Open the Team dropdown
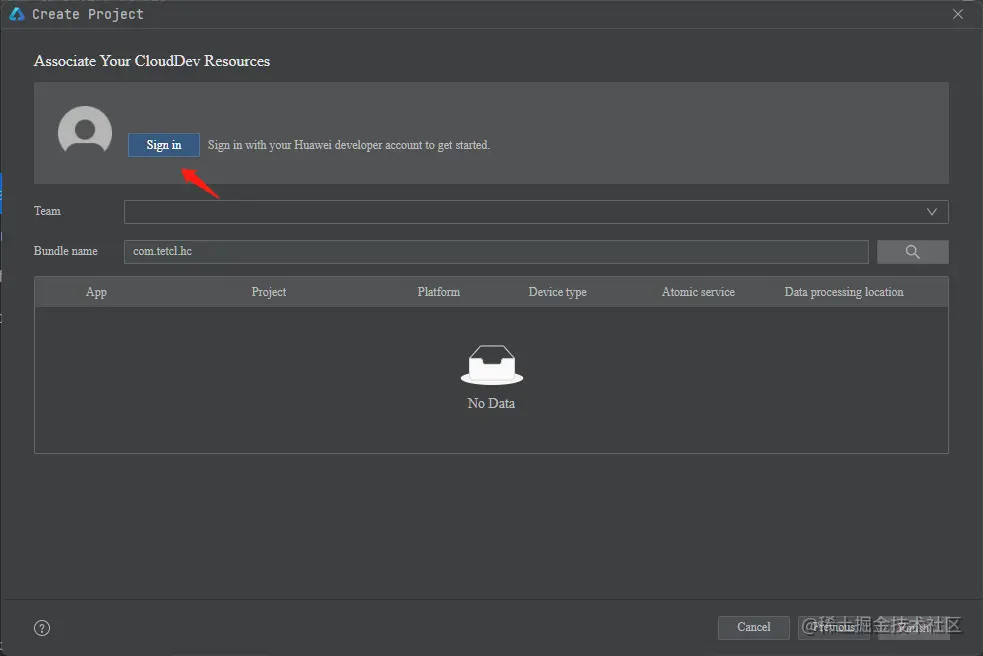The height and width of the screenshot is (656, 983). [536, 212]
